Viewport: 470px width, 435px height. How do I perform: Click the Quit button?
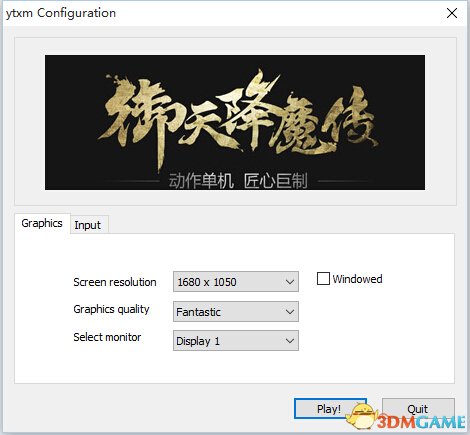(418, 409)
